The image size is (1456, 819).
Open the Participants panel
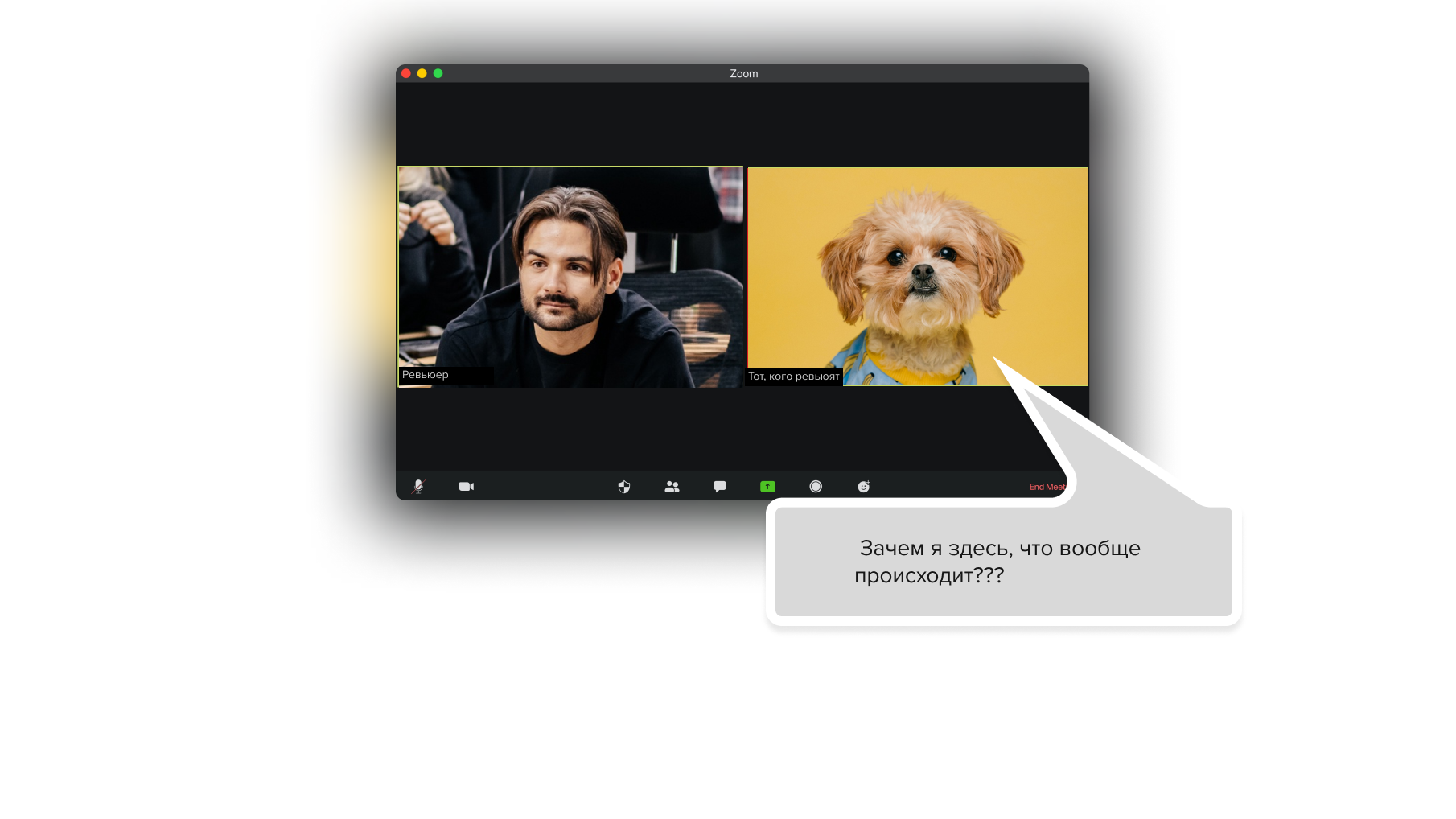[x=672, y=487]
